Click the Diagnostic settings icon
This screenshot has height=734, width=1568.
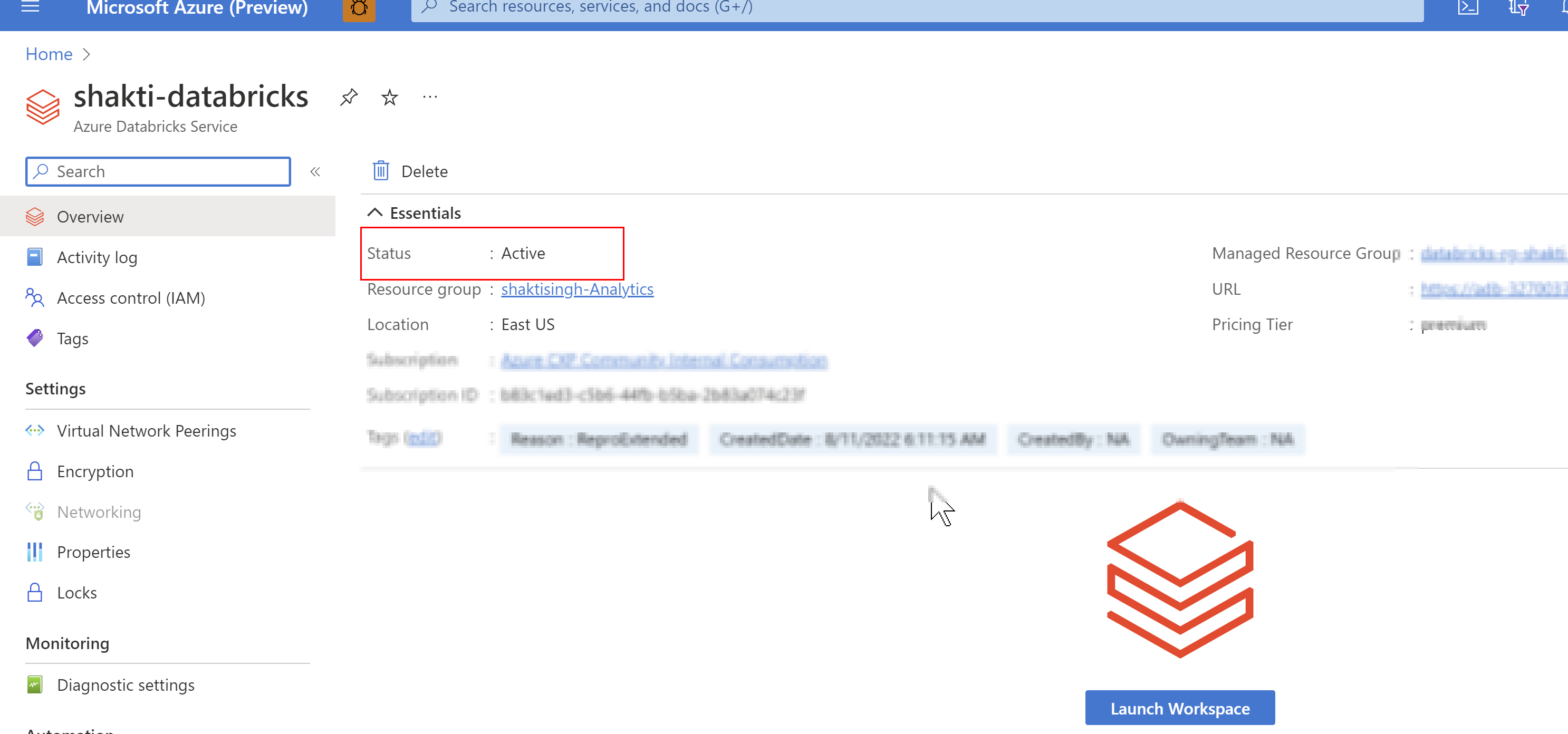[x=35, y=685]
